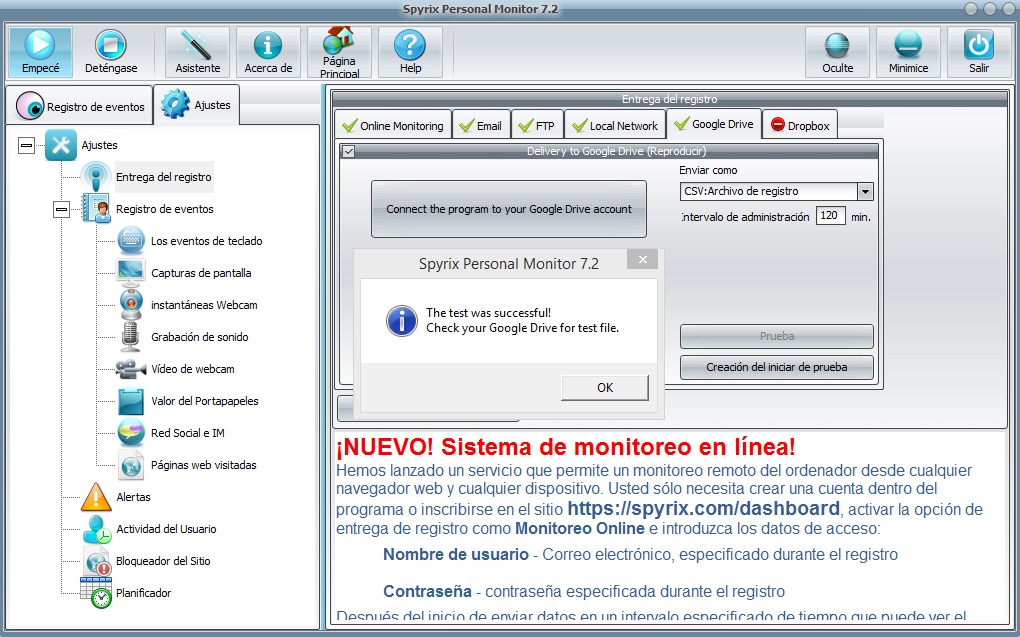Click the Entrega del registro icon
The image size is (1020, 637).
[96, 177]
